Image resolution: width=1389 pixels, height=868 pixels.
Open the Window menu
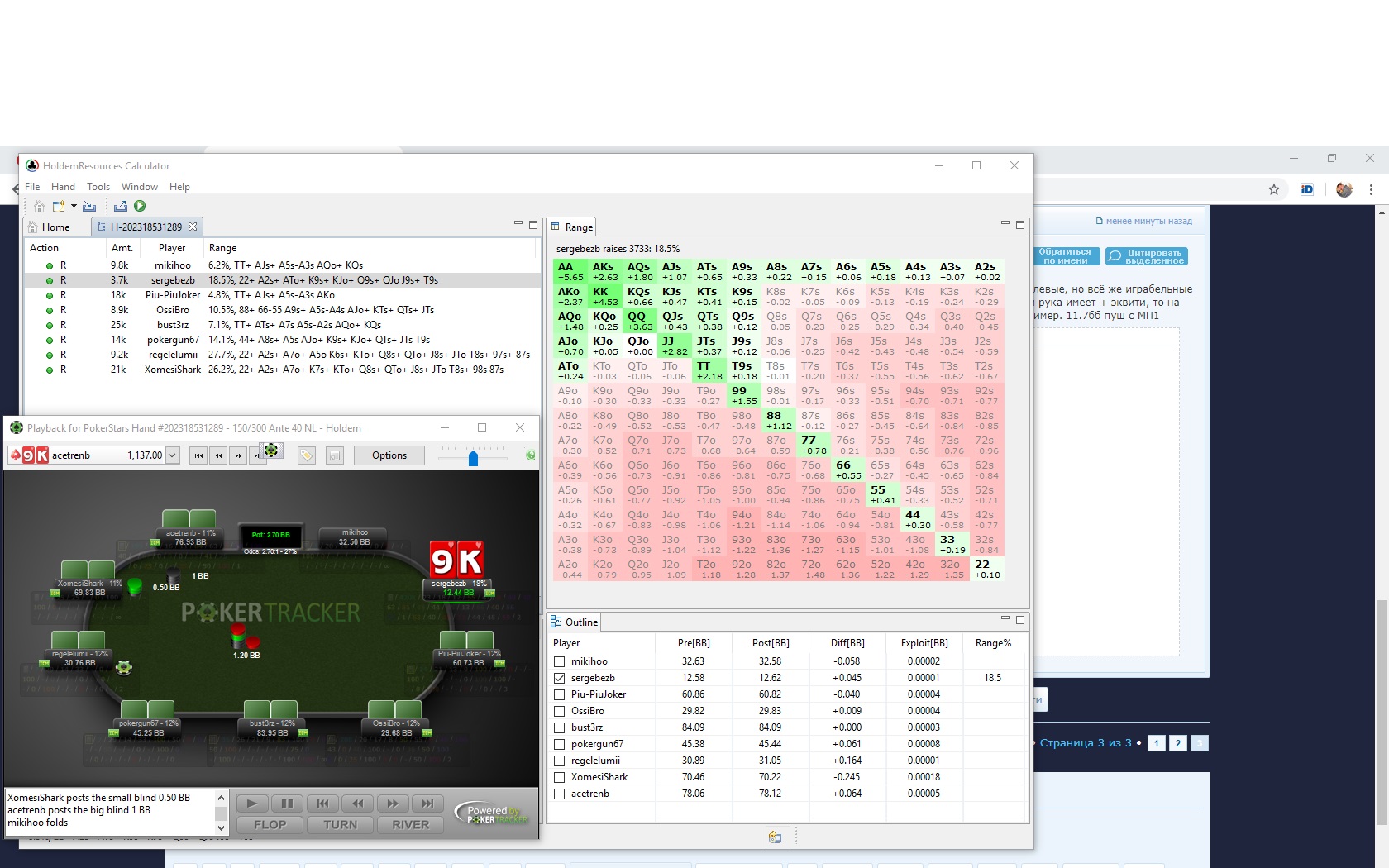[x=140, y=187]
